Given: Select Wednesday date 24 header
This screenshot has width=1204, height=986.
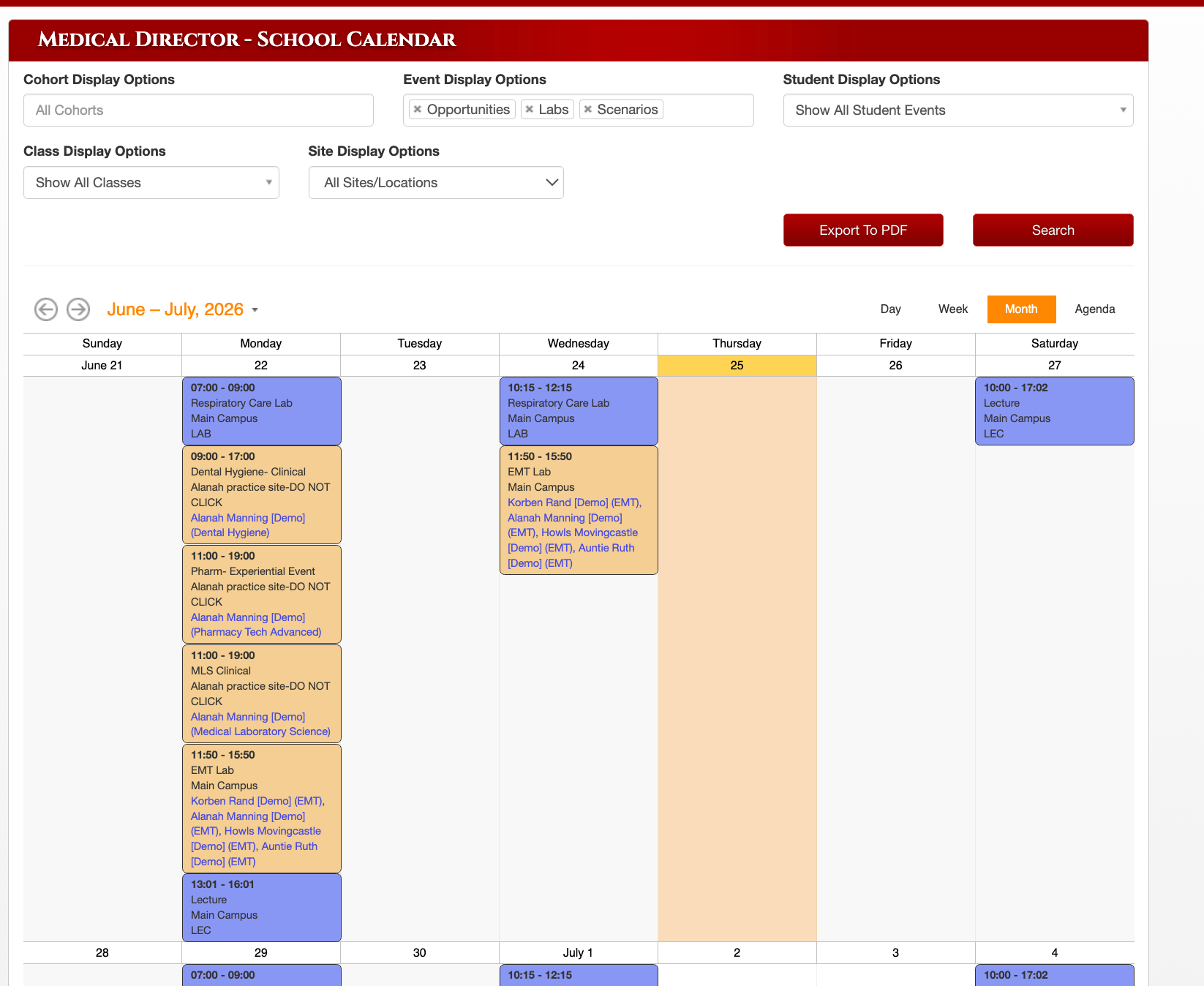Looking at the screenshot, I should coord(579,366).
